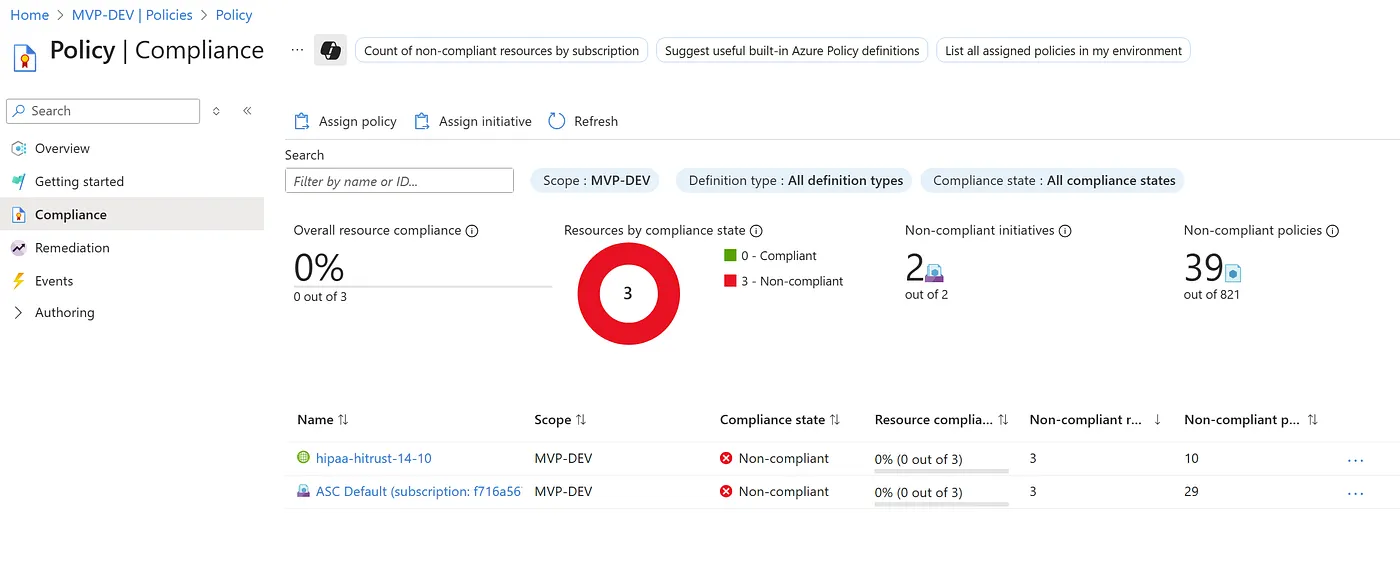Open the hipaa-hitrust-14-10 initiative link

[373, 459]
